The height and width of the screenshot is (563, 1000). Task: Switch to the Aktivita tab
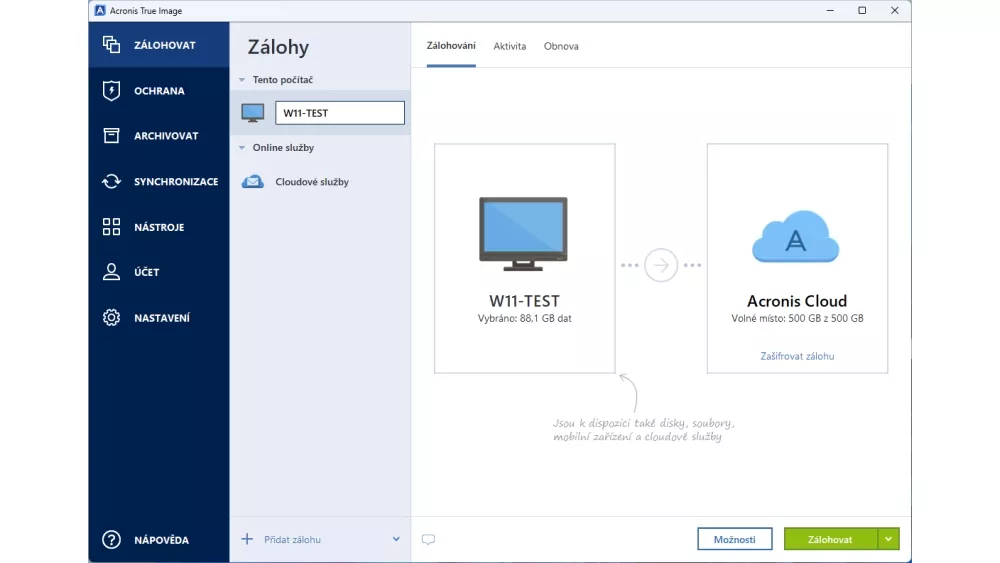(509, 46)
